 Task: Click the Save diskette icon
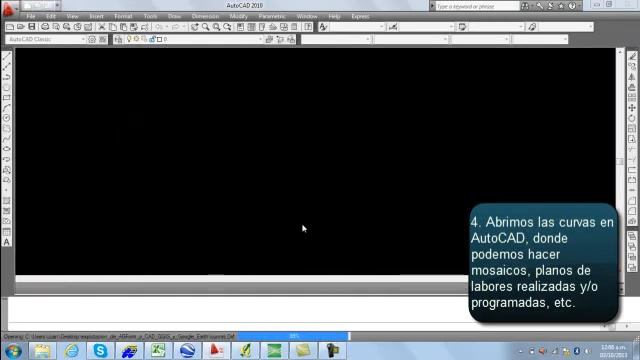(31, 27)
